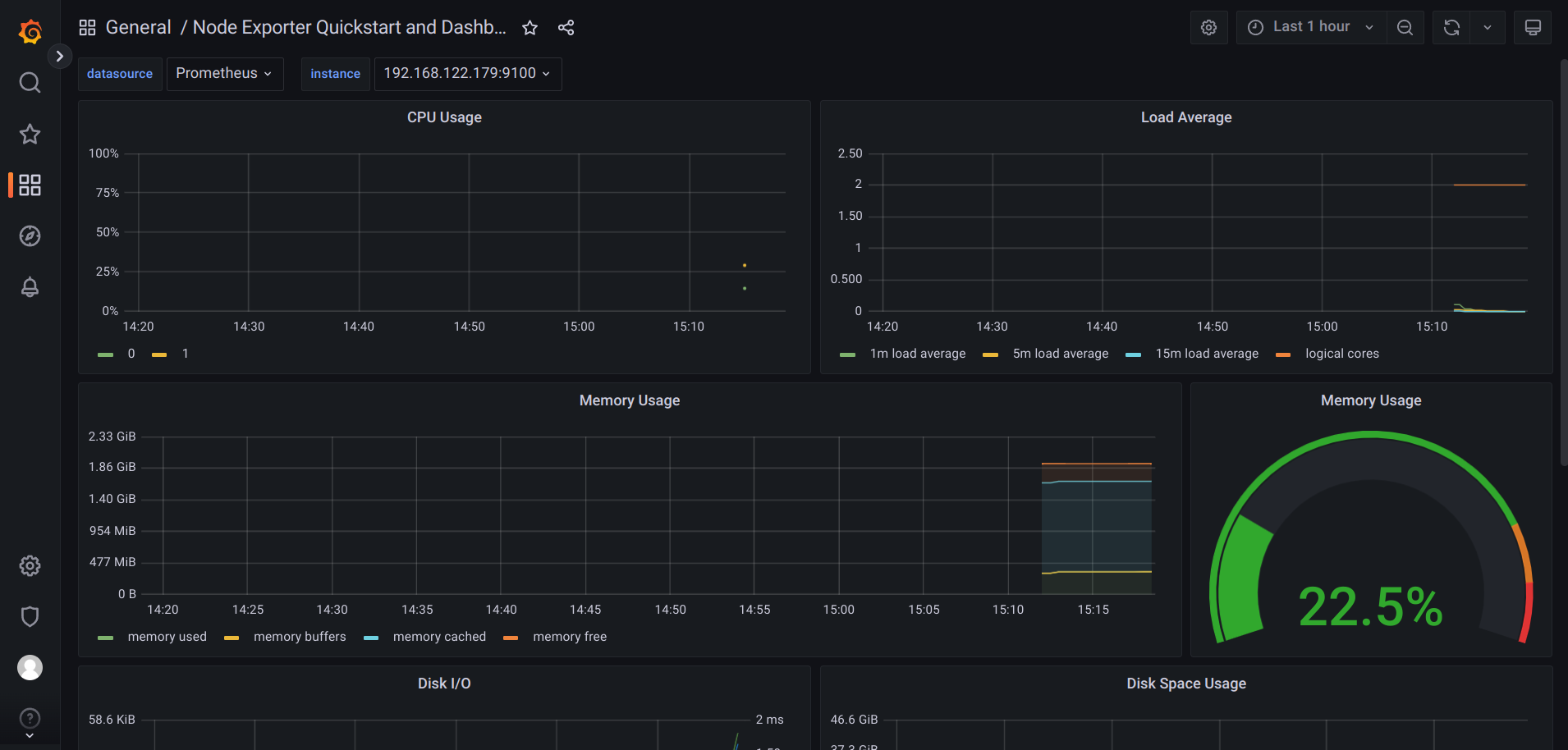The width and height of the screenshot is (1568, 750).
Task: Open the Memory Usage graph panel title
Action: pos(630,400)
